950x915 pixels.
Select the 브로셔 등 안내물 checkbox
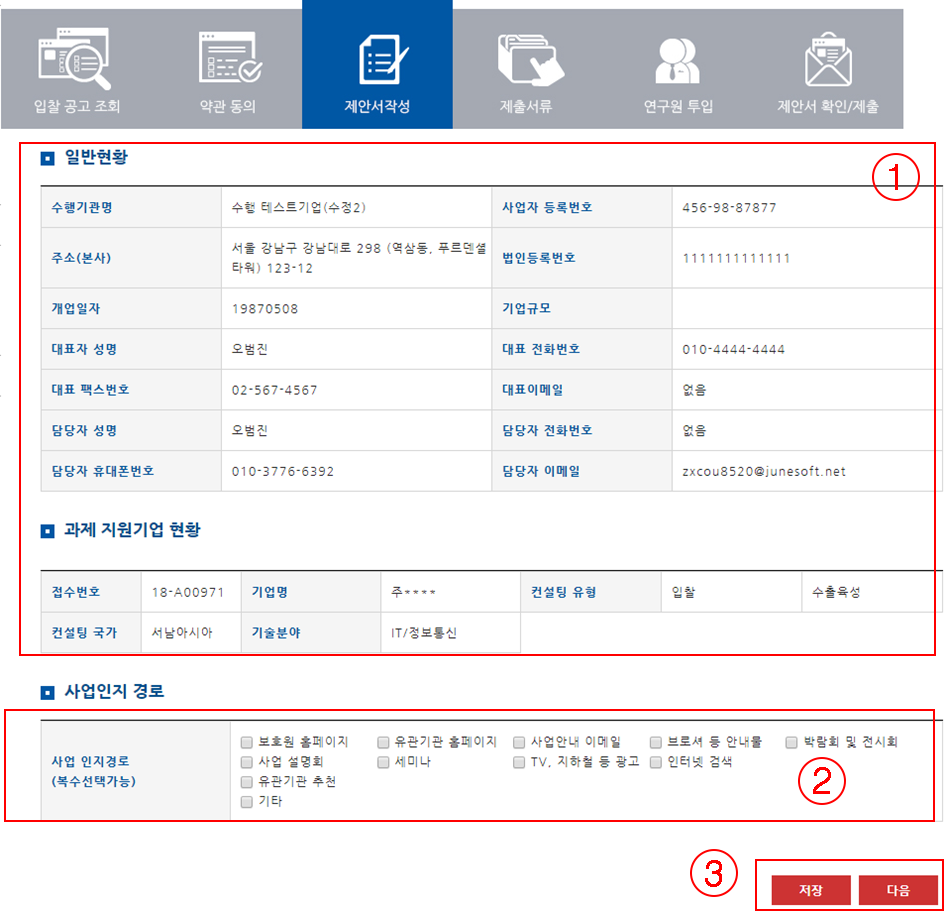coord(656,742)
